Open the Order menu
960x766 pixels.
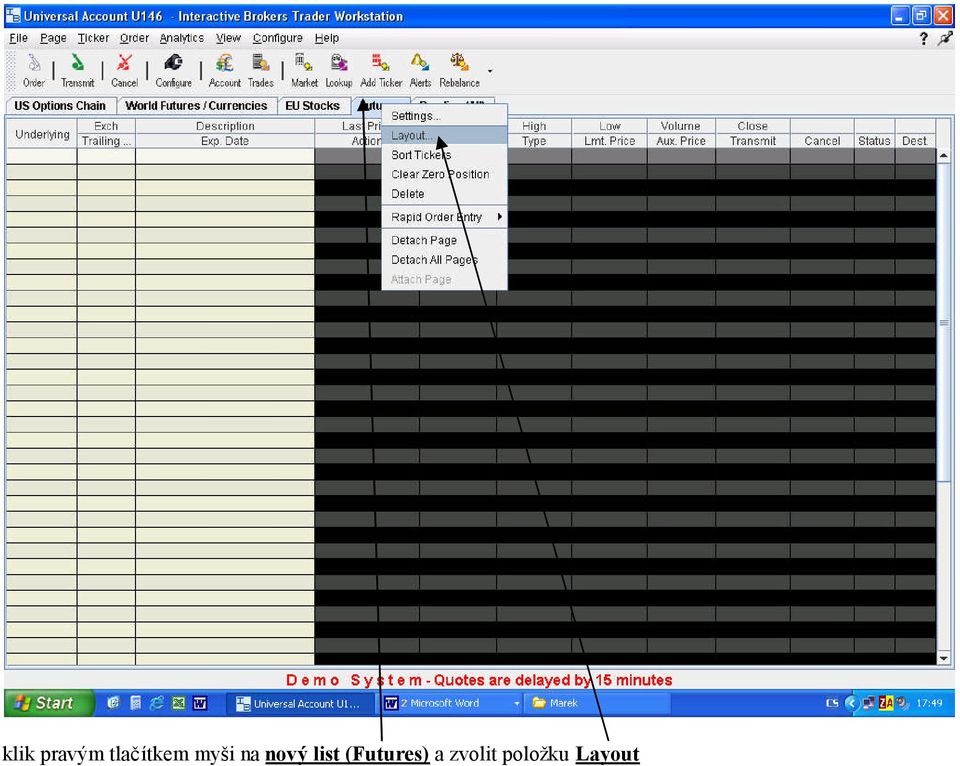134,38
